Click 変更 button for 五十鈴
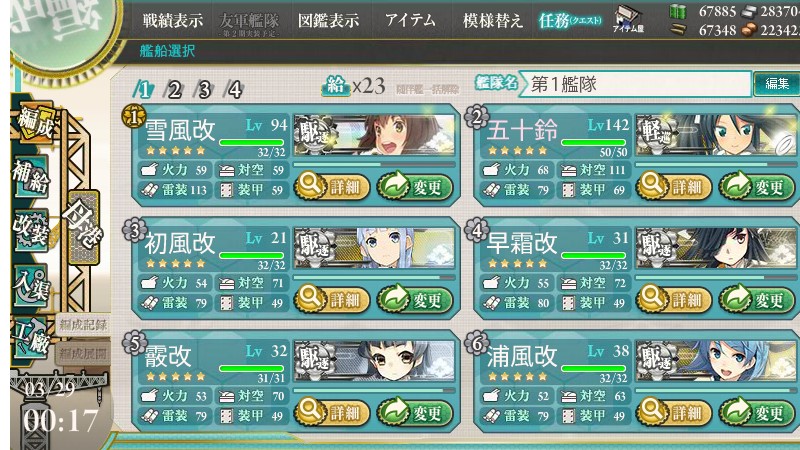The height and width of the screenshot is (450, 800). (756, 187)
